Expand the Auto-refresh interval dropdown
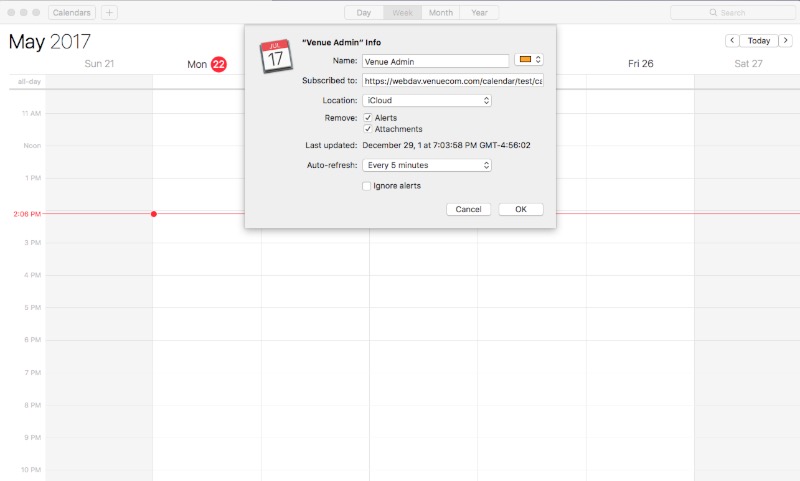Screen dimensions: 800x481 [x=427, y=165]
